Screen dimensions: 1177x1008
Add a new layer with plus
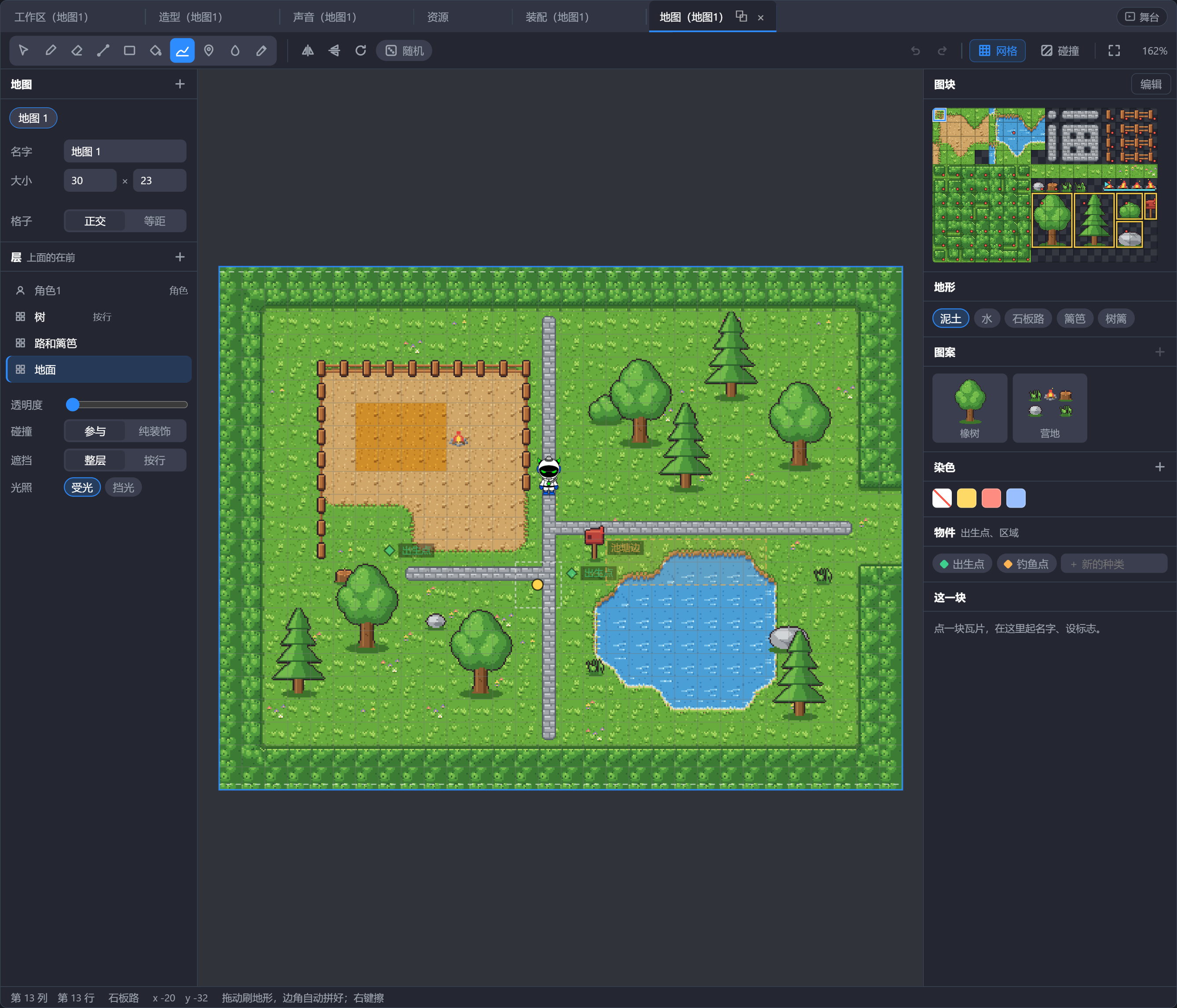(x=180, y=257)
